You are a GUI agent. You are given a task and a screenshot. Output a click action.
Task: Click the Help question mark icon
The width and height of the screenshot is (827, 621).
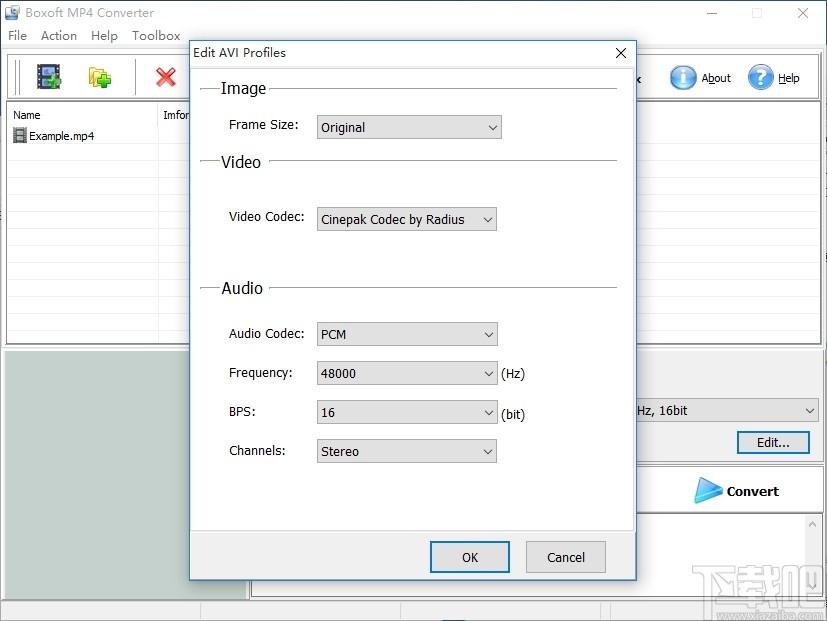pyautogui.click(x=761, y=78)
